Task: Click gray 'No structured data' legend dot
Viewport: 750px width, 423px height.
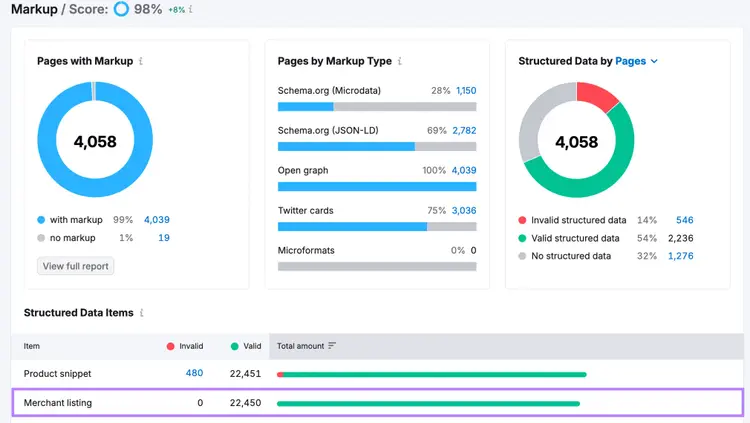Action: (522, 256)
